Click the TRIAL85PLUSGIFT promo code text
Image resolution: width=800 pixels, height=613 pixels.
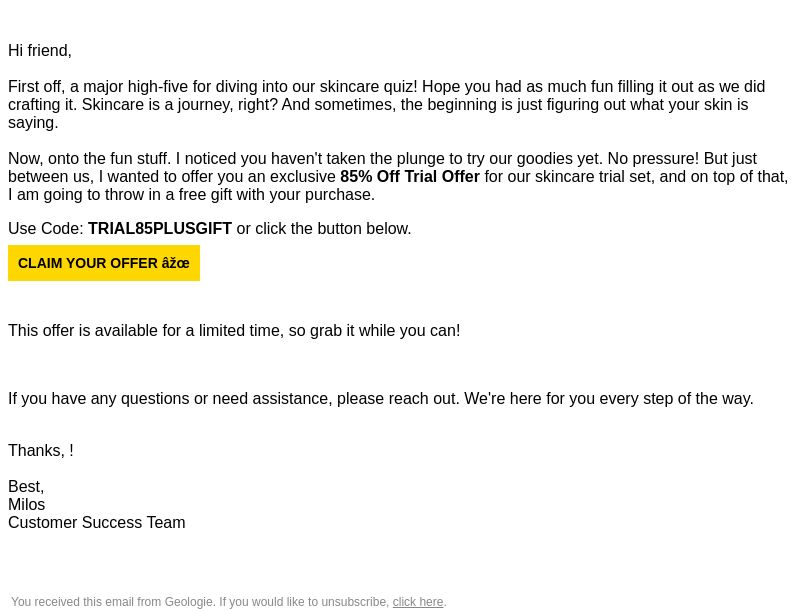(160, 228)
